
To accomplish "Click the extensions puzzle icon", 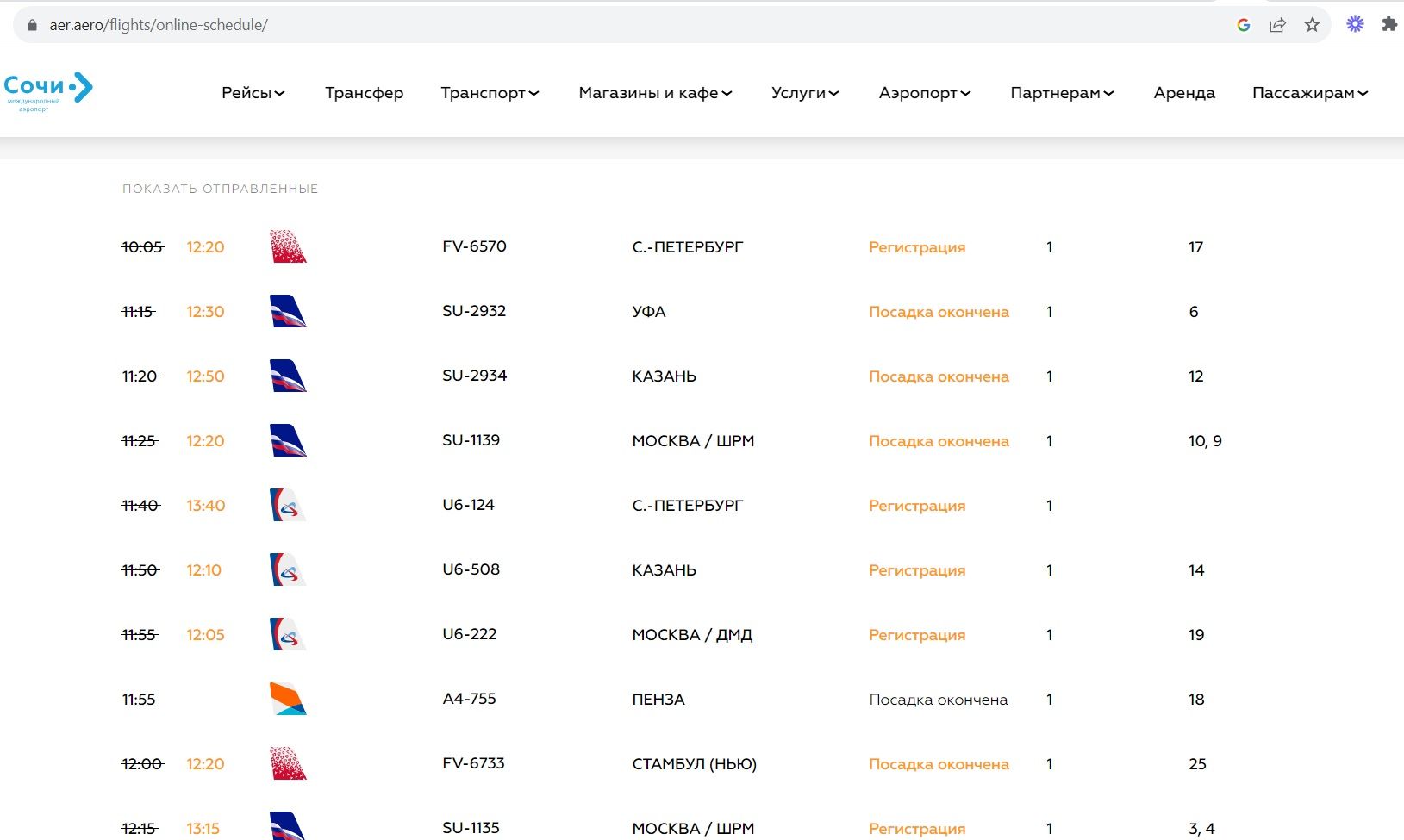I will coord(1389,25).
